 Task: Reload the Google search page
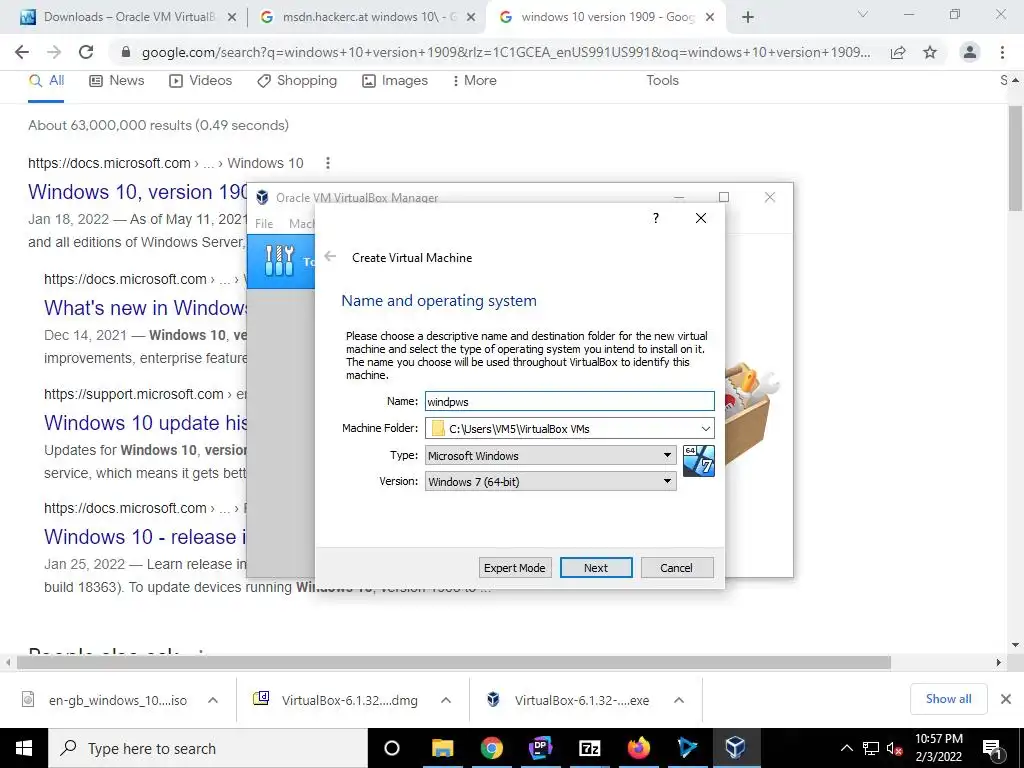86,52
